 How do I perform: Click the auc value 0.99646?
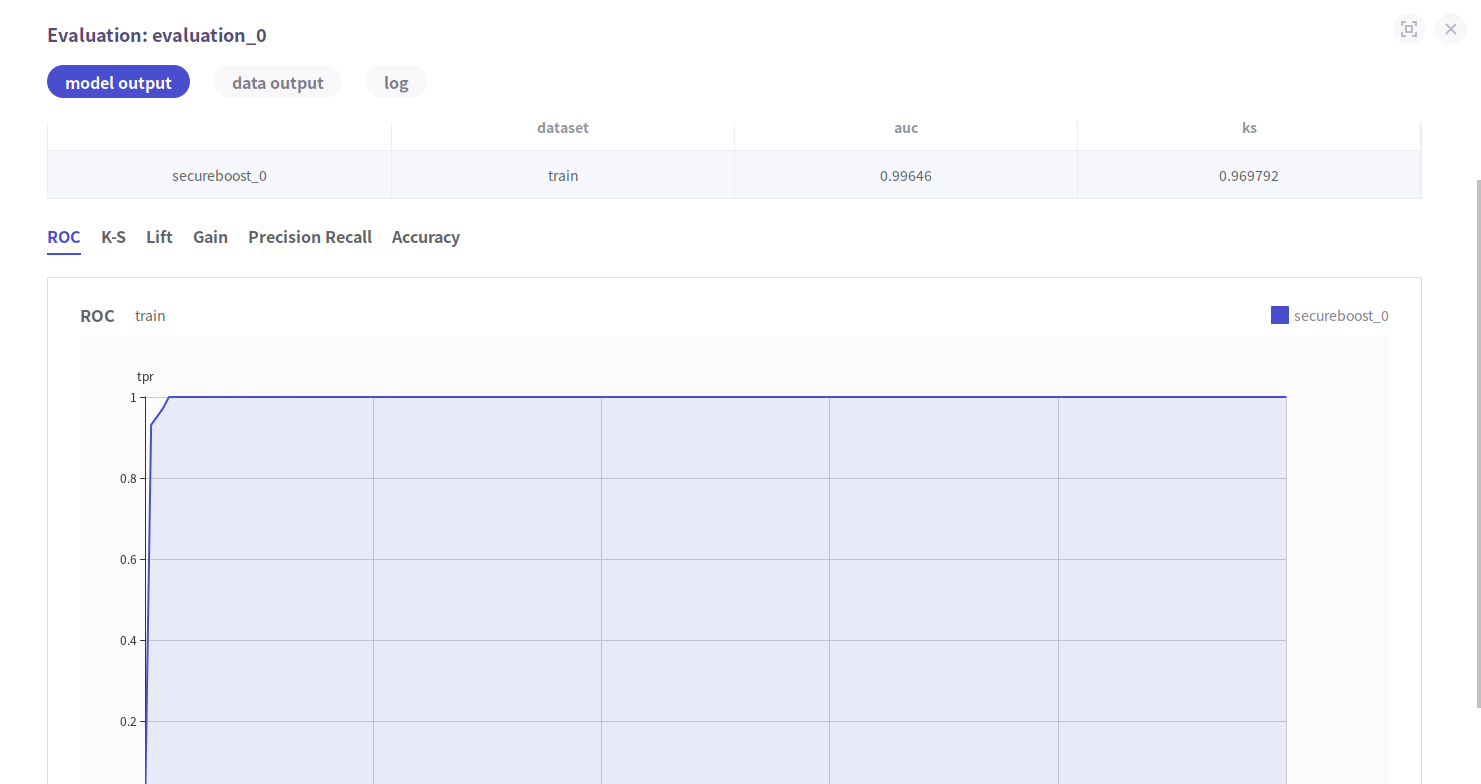(906, 175)
